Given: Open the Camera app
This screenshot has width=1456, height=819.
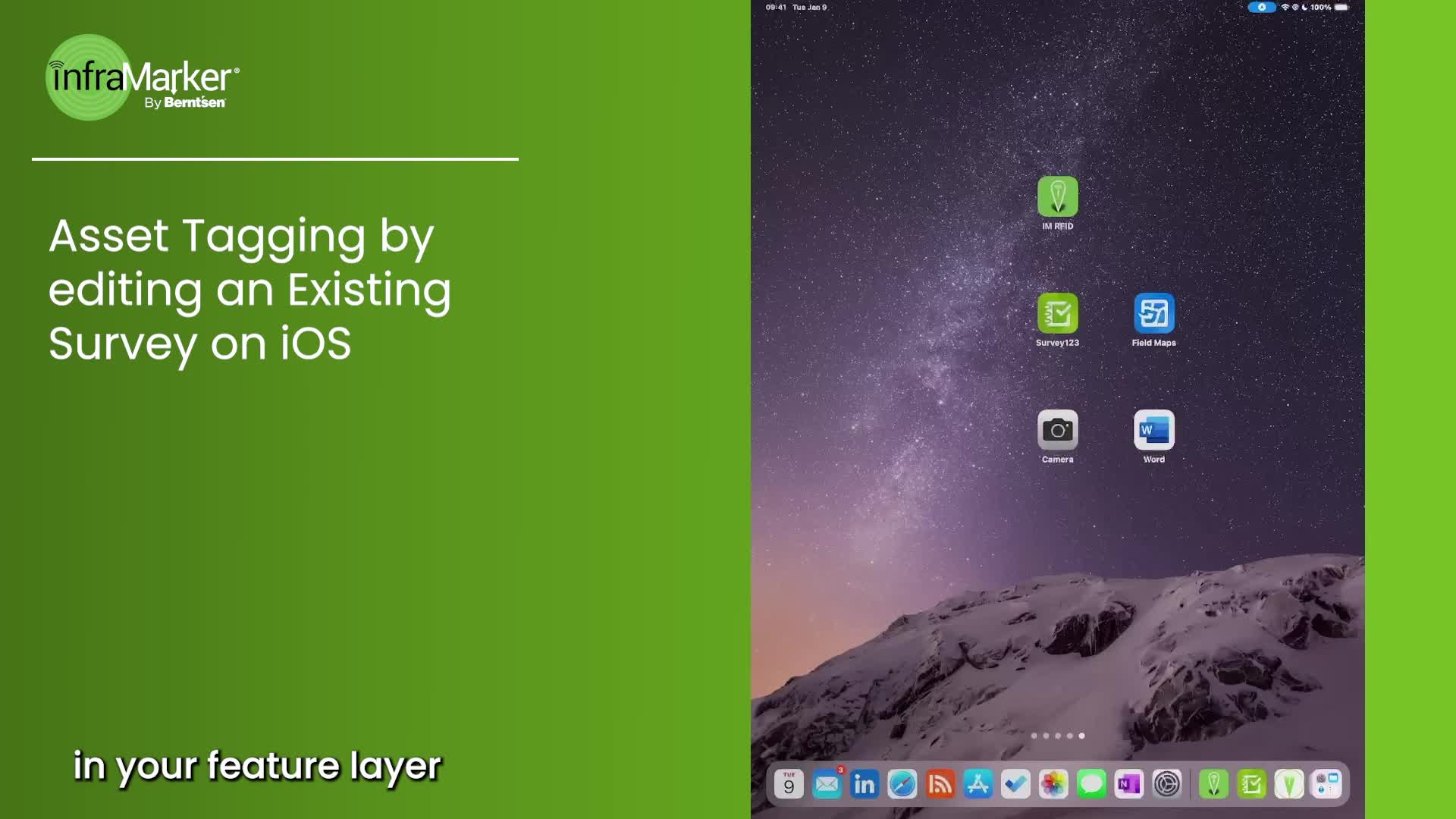Looking at the screenshot, I should tap(1057, 431).
